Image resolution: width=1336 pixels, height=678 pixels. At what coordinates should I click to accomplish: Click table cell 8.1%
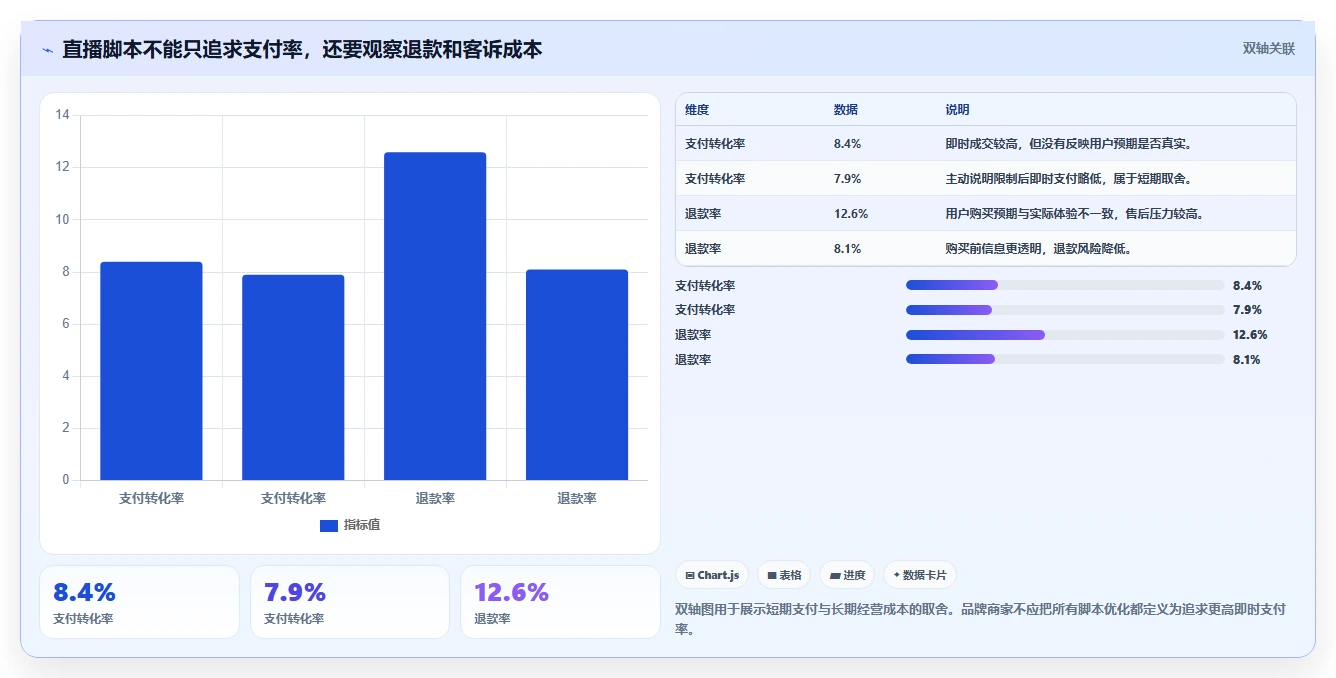pyautogui.click(x=848, y=249)
